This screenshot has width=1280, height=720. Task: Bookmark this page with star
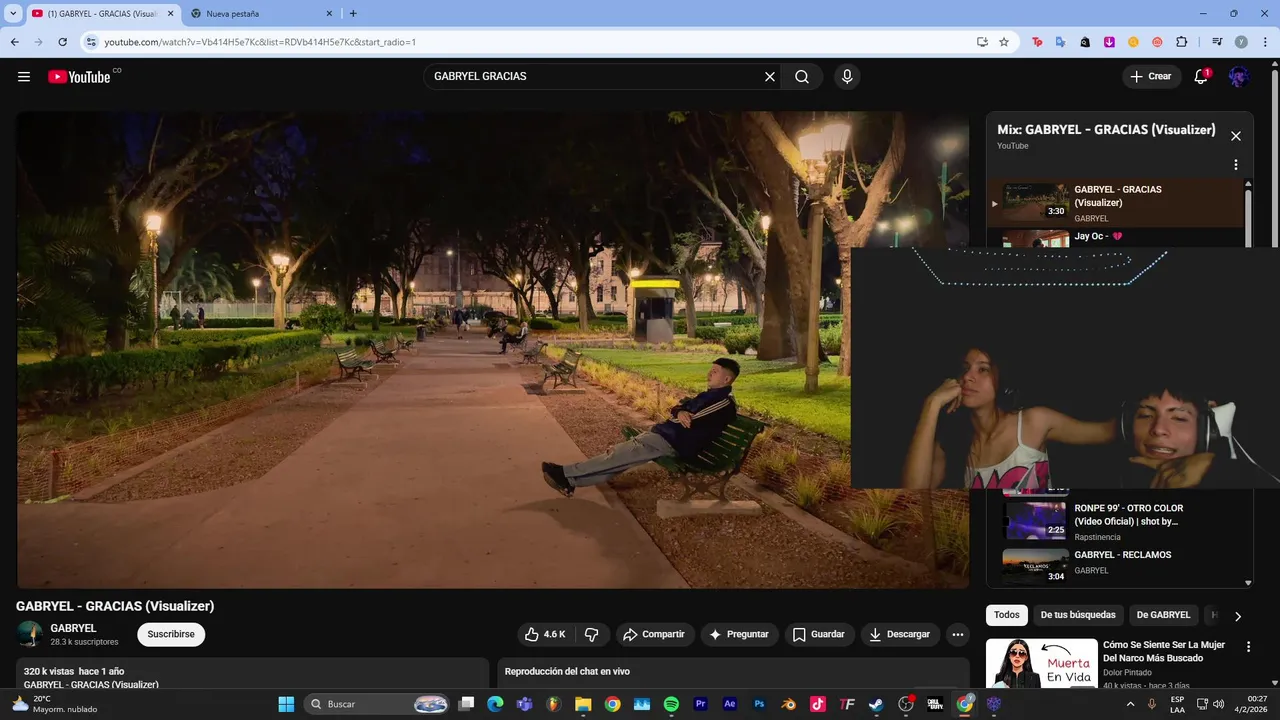pyautogui.click(x=1004, y=42)
